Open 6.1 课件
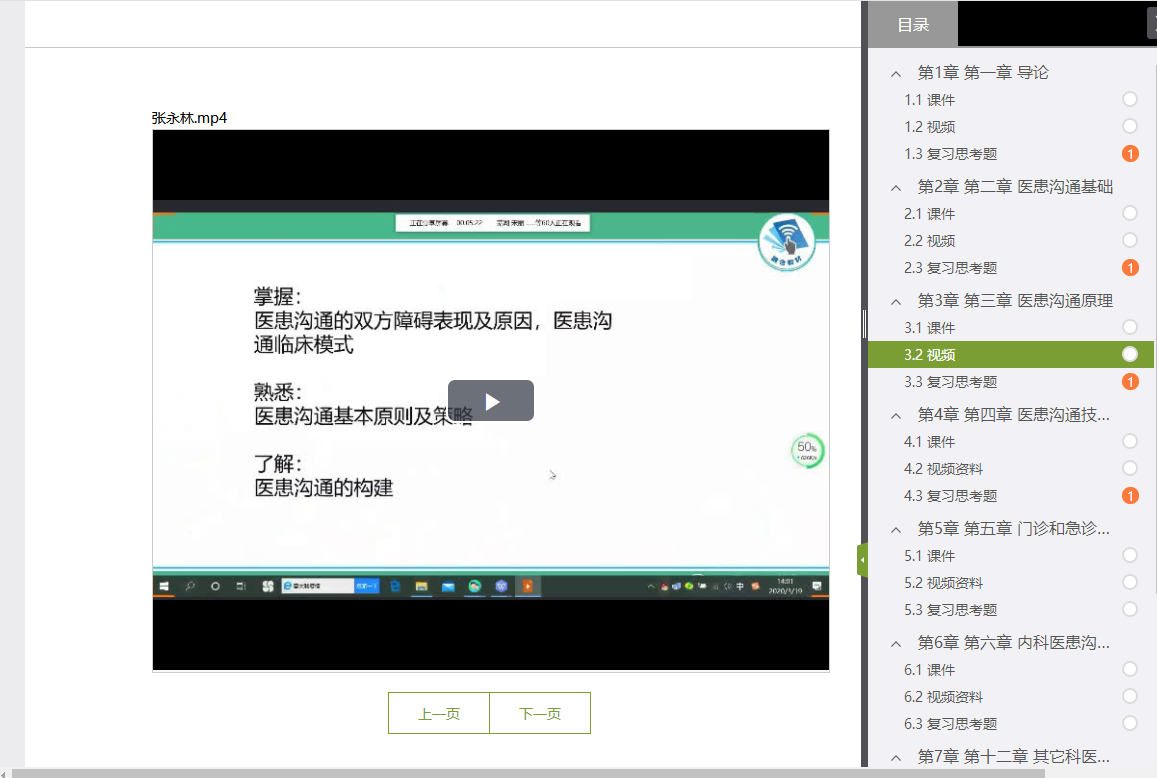 (x=929, y=670)
